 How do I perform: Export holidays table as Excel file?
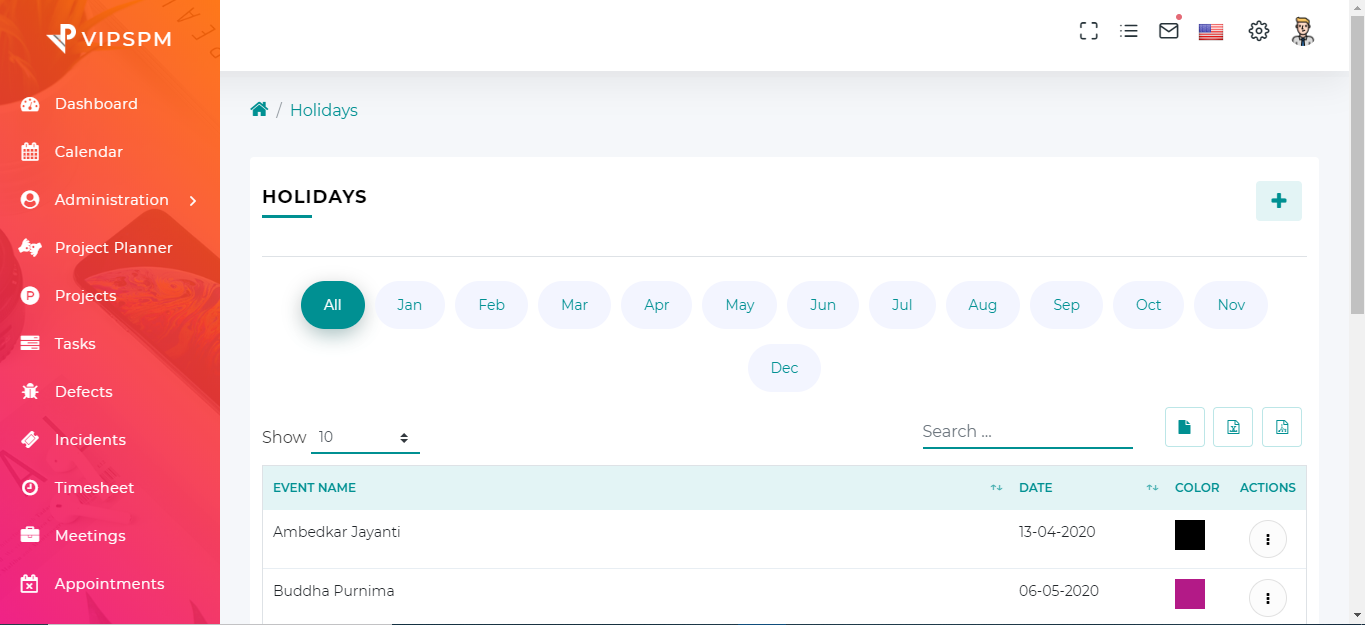1233,427
